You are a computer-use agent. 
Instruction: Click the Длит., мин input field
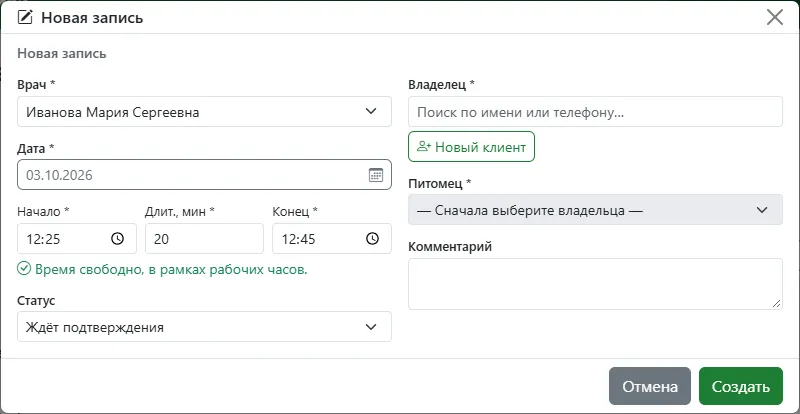204,238
